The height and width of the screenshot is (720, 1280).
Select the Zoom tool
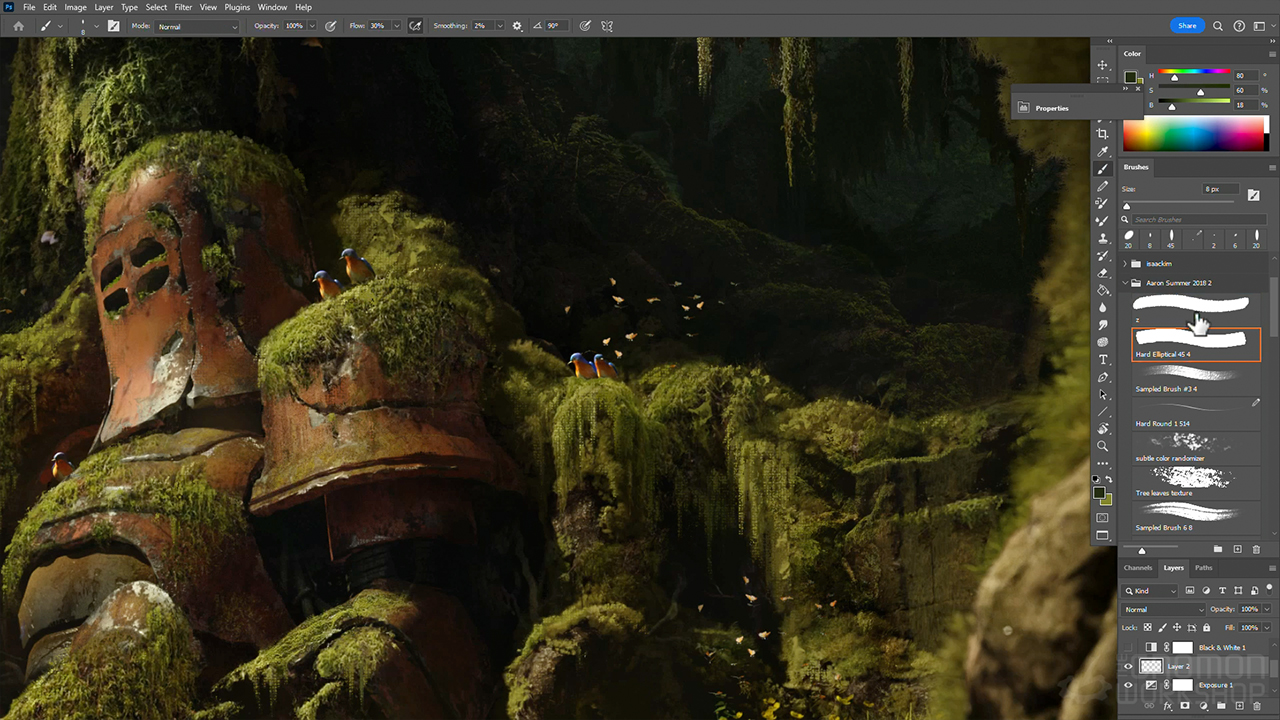pyautogui.click(x=1103, y=446)
